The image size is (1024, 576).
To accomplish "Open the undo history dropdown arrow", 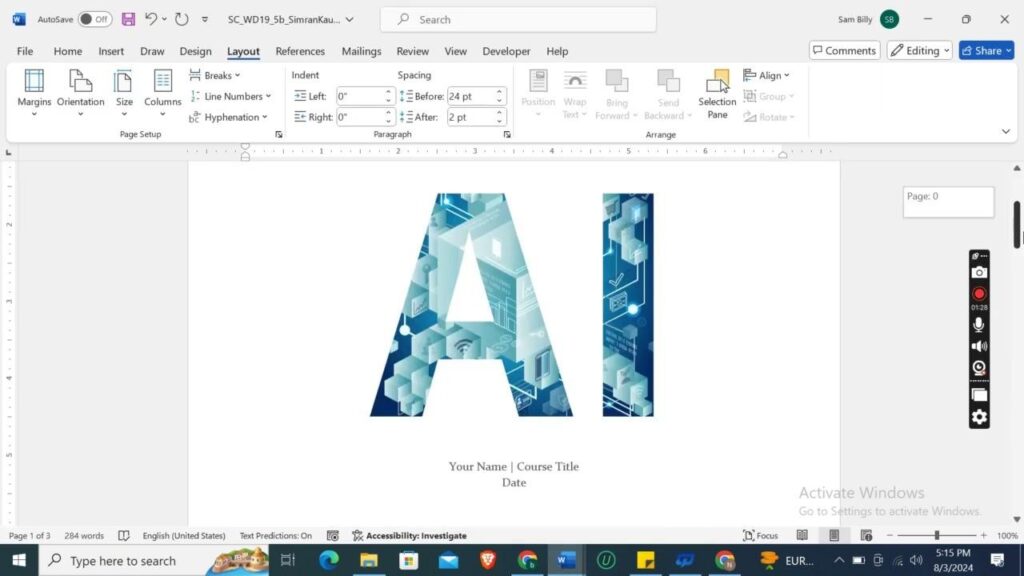I will [164, 19].
